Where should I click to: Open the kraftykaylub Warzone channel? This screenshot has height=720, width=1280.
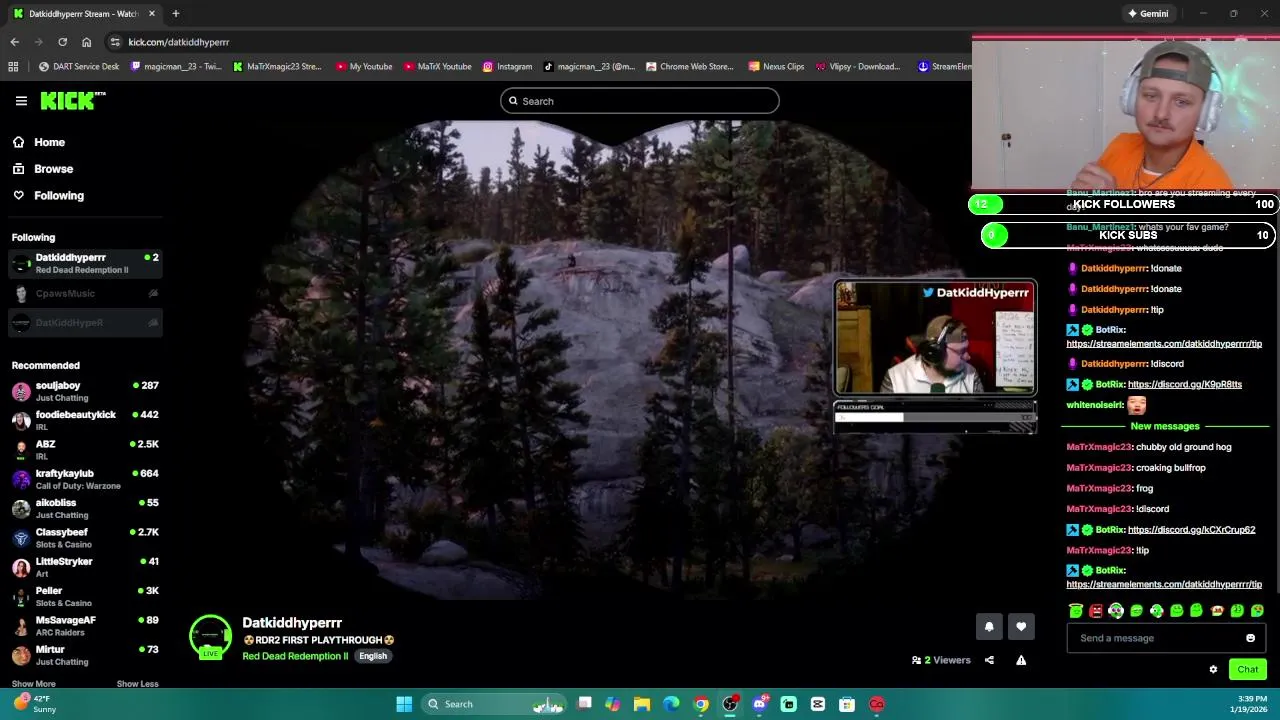[x=85, y=479]
